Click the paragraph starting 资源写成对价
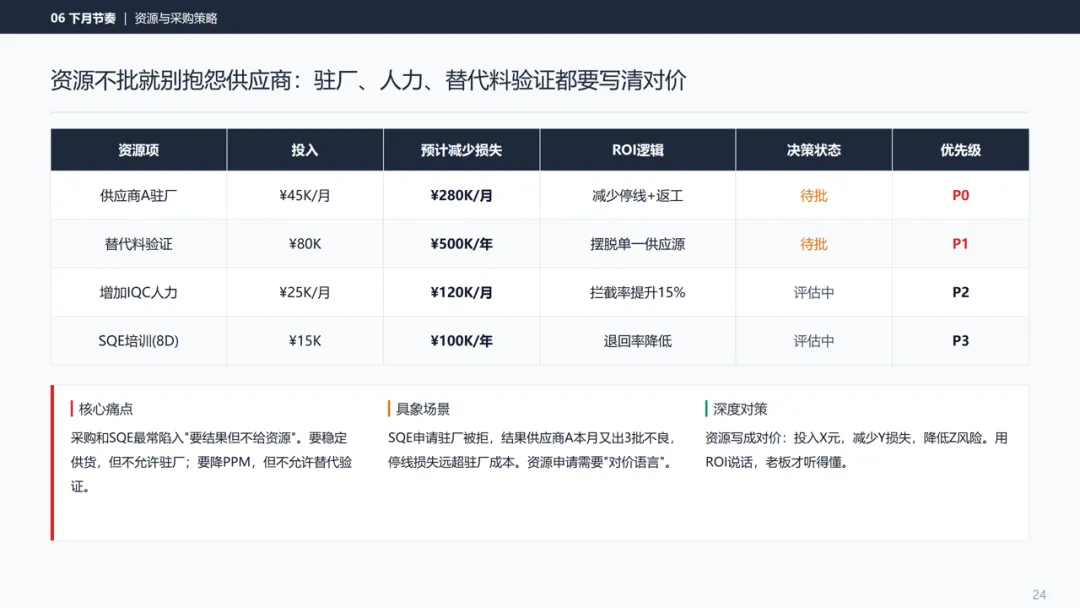 856,450
